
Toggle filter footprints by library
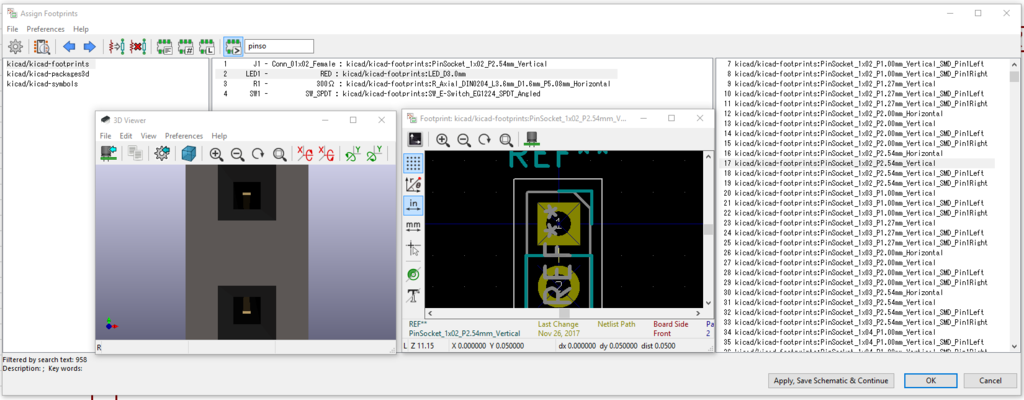[x=207, y=46]
